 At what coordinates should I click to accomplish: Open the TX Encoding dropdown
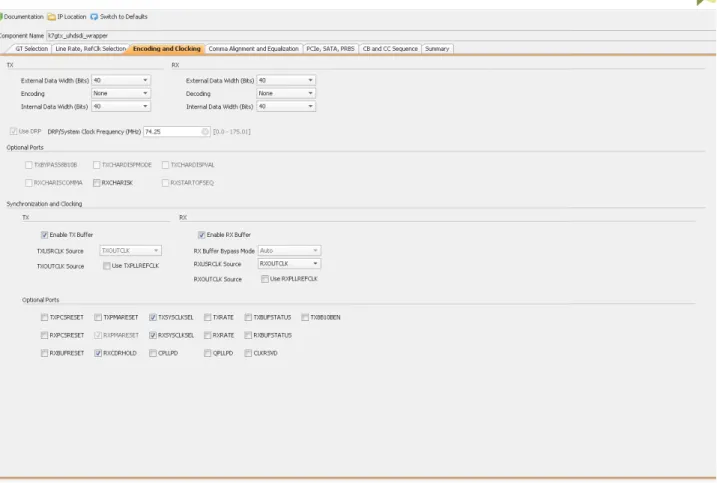(121, 93)
